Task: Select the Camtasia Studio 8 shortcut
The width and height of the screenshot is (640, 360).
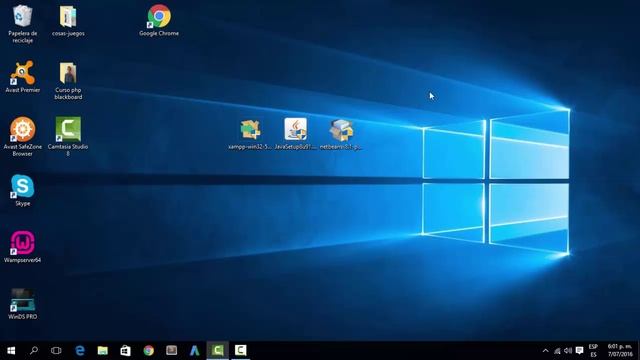Action: (68, 136)
